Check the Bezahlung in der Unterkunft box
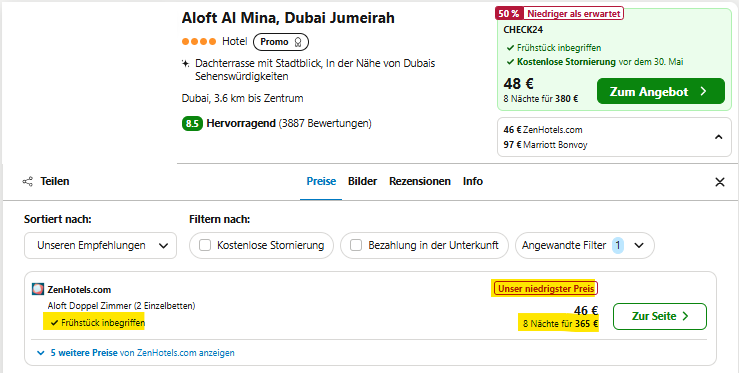The height and width of the screenshot is (373, 739). pos(356,245)
